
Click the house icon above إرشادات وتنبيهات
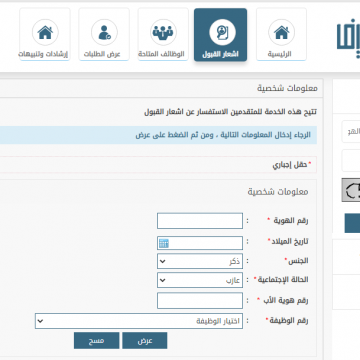point(45,32)
